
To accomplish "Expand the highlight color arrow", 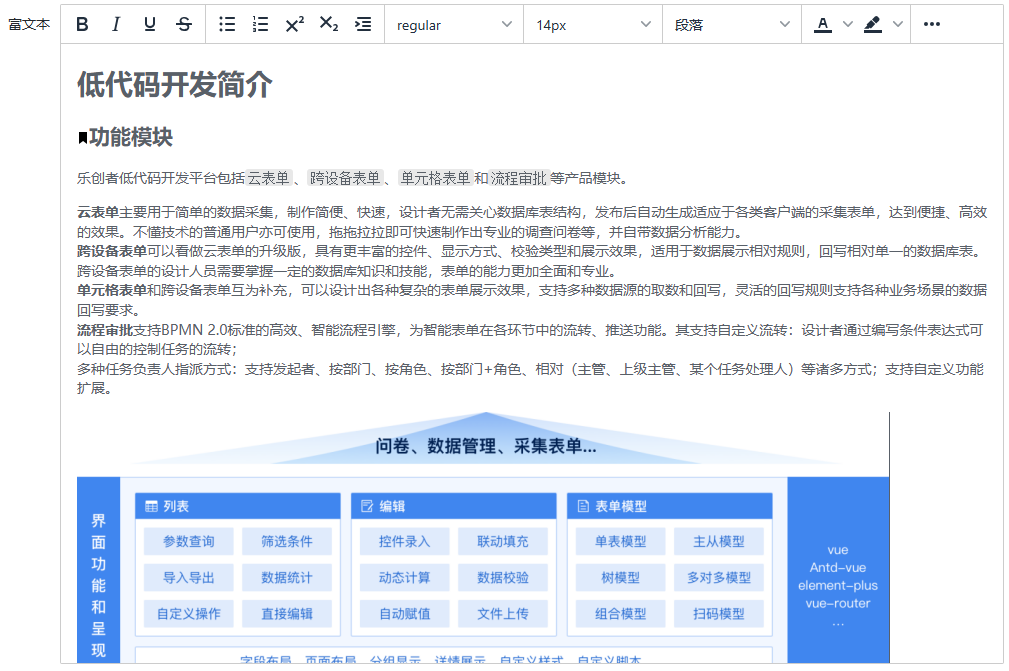I will [897, 25].
